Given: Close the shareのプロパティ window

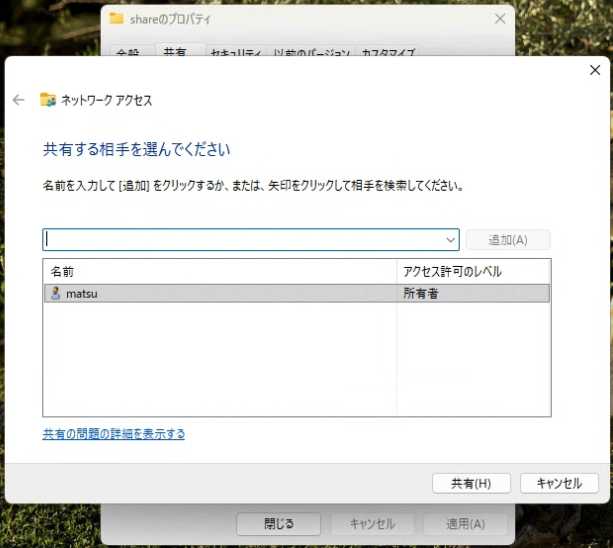Looking at the screenshot, I should [500, 18].
